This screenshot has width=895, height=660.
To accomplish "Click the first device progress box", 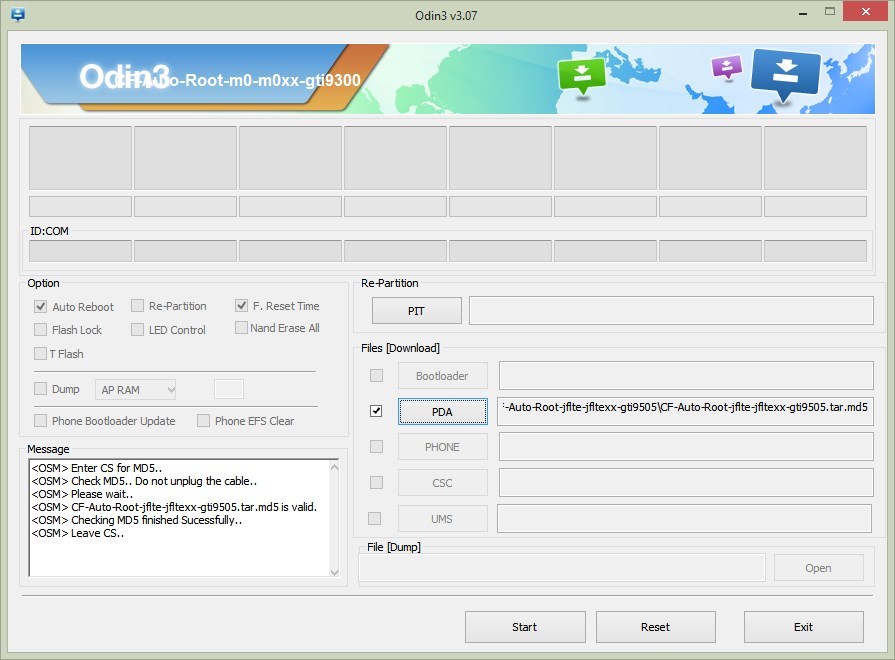I will pos(80,158).
